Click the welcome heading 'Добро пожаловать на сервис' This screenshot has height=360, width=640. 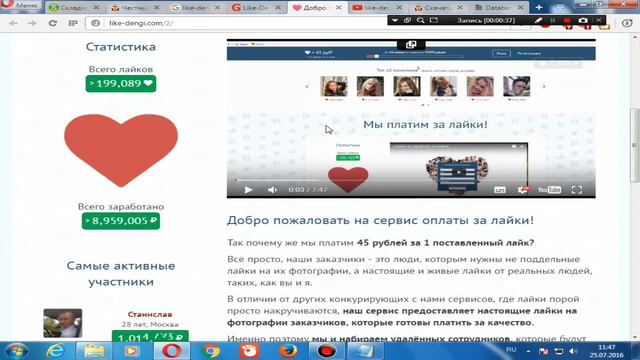[x=380, y=220]
